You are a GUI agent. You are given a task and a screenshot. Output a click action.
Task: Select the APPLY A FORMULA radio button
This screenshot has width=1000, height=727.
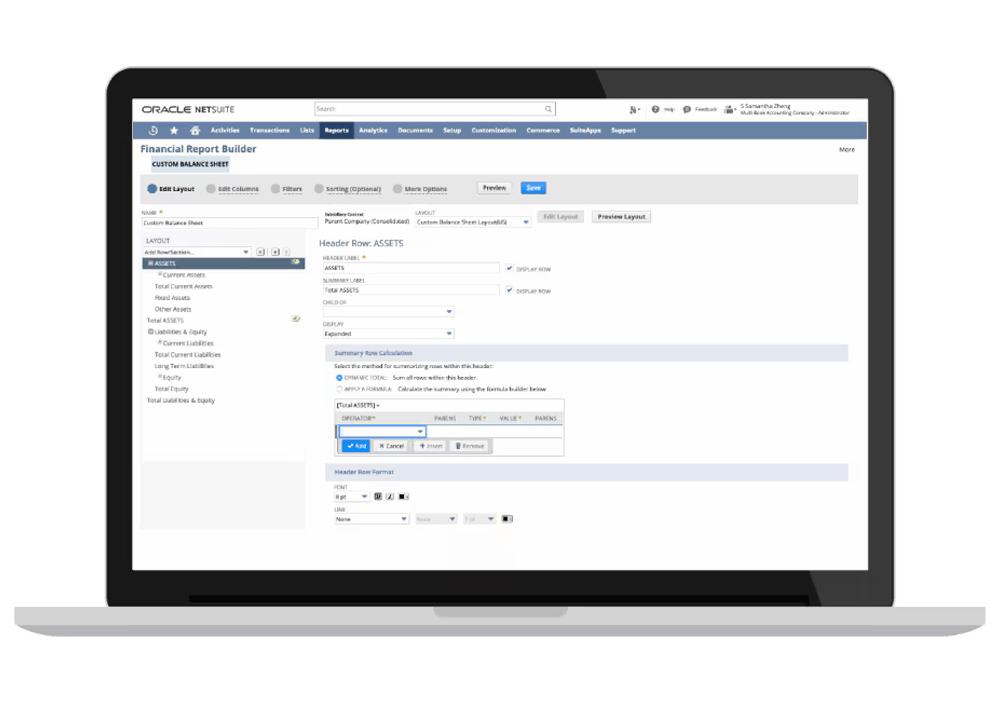[x=340, y=389]
